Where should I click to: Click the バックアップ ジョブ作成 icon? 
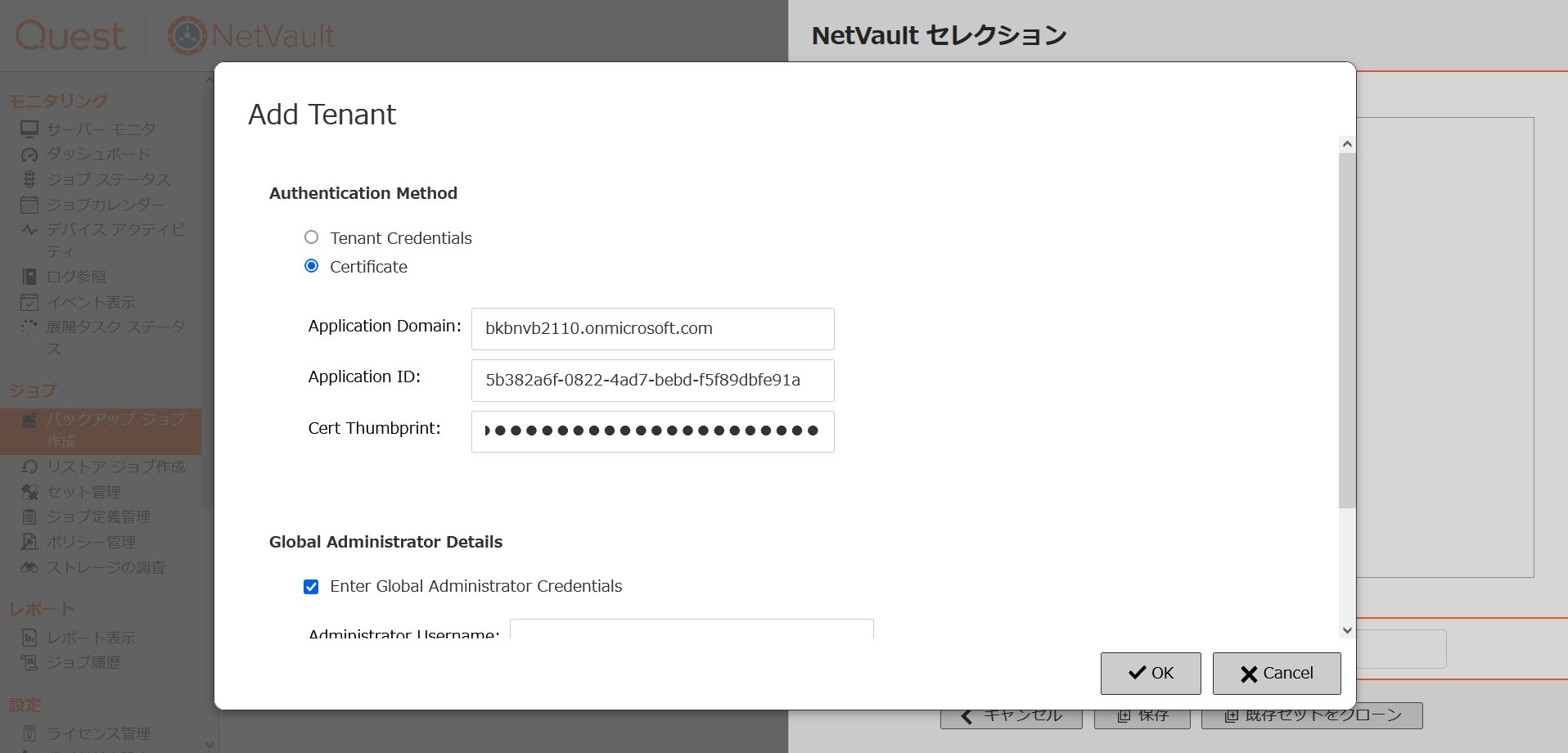29,420
